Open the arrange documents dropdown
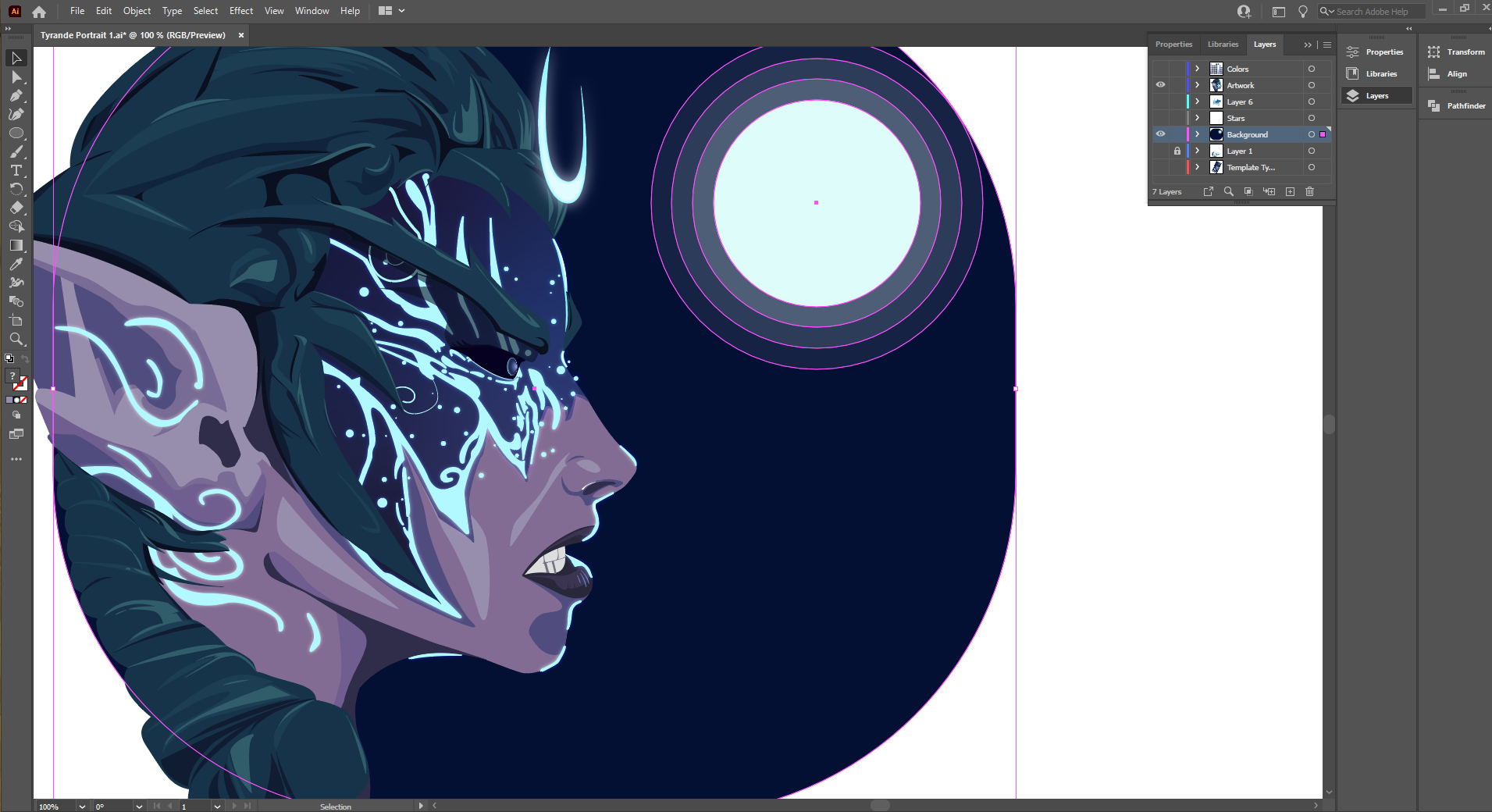Viewport: 1492px width, 812px height. pos(391,11)
